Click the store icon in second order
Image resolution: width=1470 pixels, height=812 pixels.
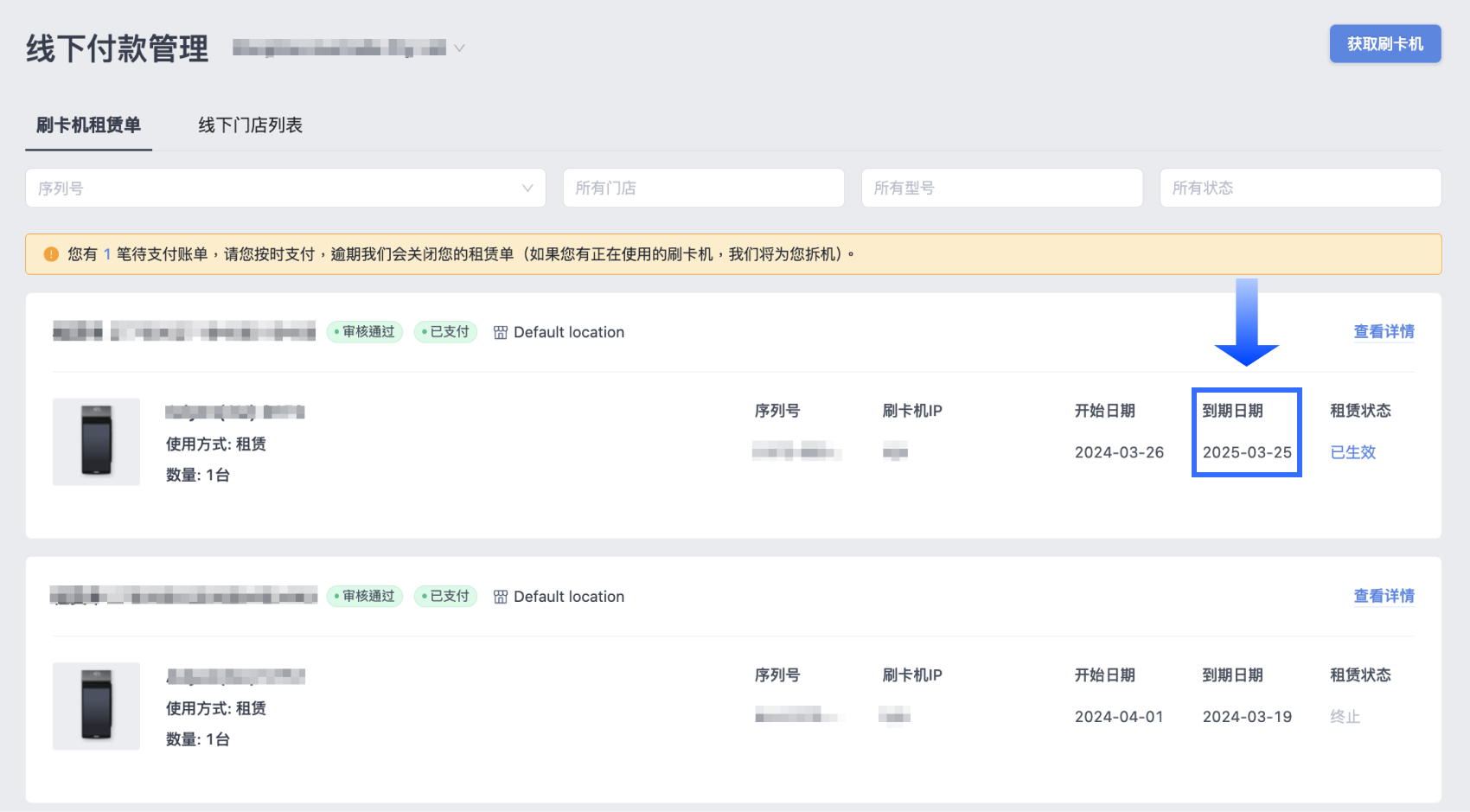coord(501,598)
